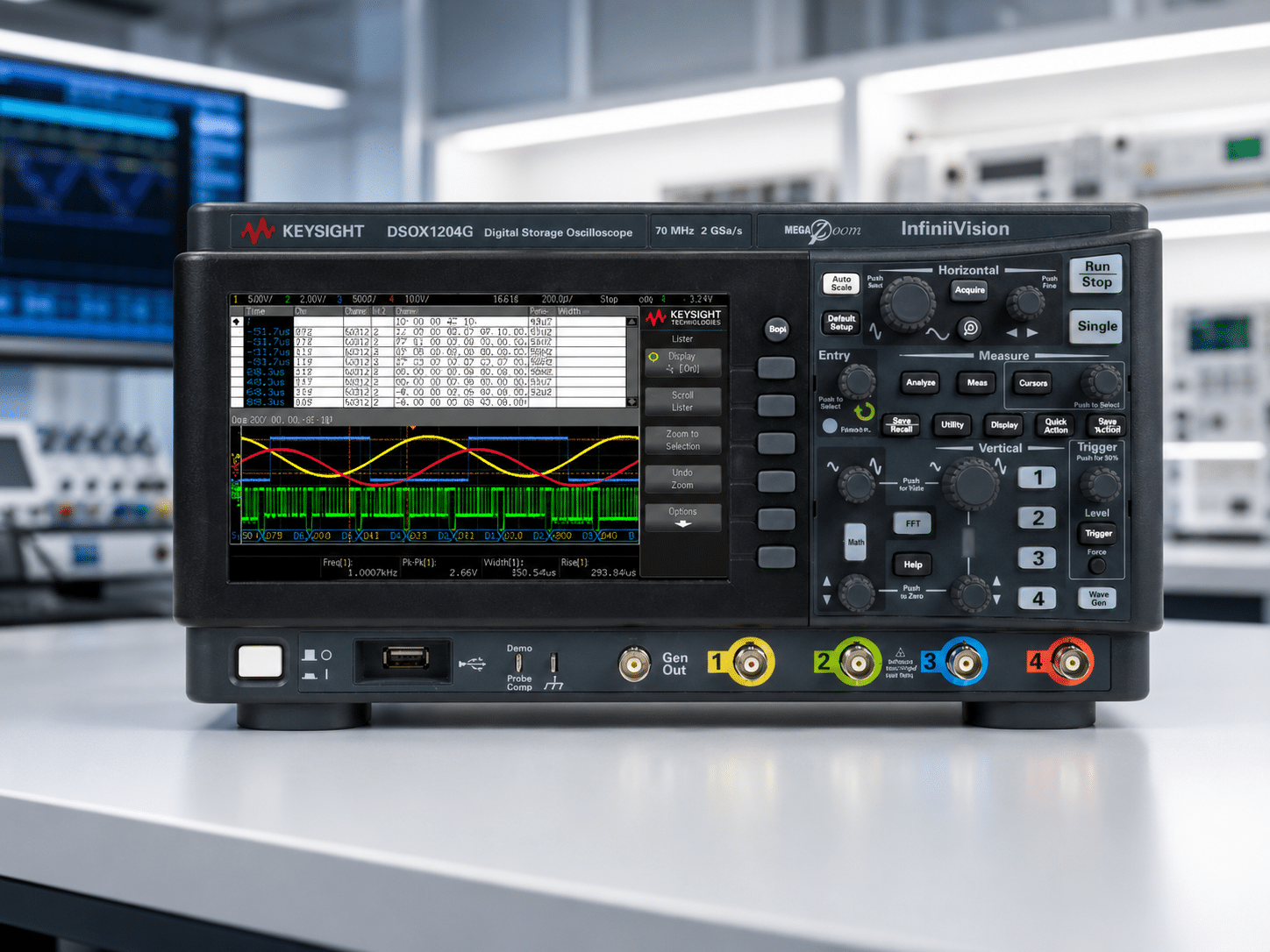Click the ground terminal next to Probe Comp

(553, 662)
